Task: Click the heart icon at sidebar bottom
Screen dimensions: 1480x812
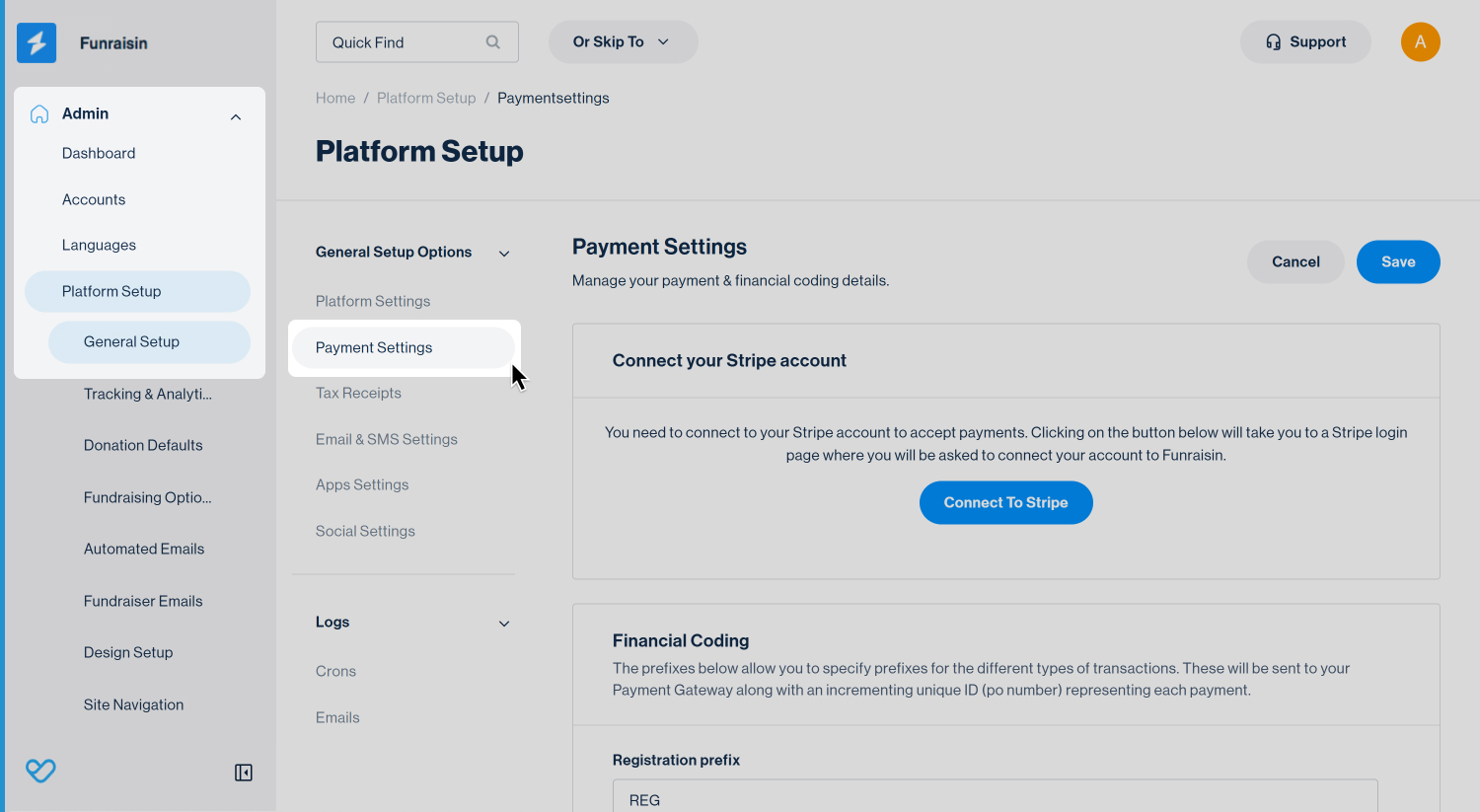Action: click(x=40, y=771)
